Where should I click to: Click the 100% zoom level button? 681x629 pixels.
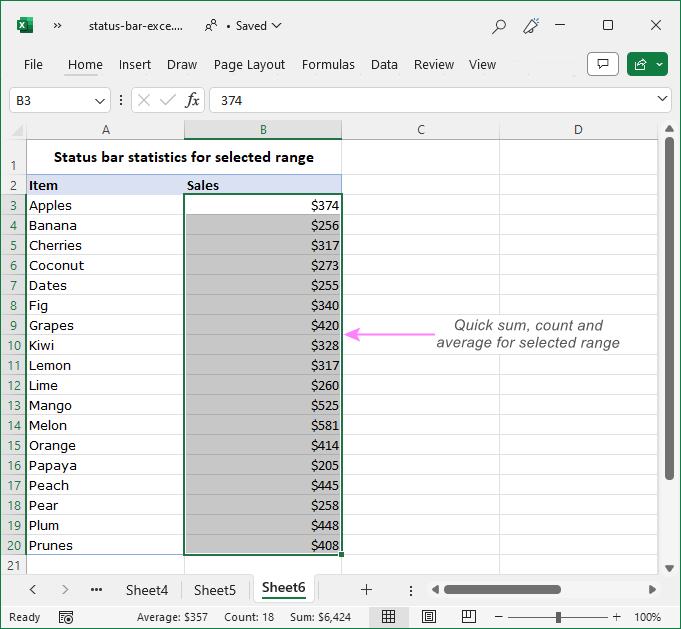click(x=648, y=617)
